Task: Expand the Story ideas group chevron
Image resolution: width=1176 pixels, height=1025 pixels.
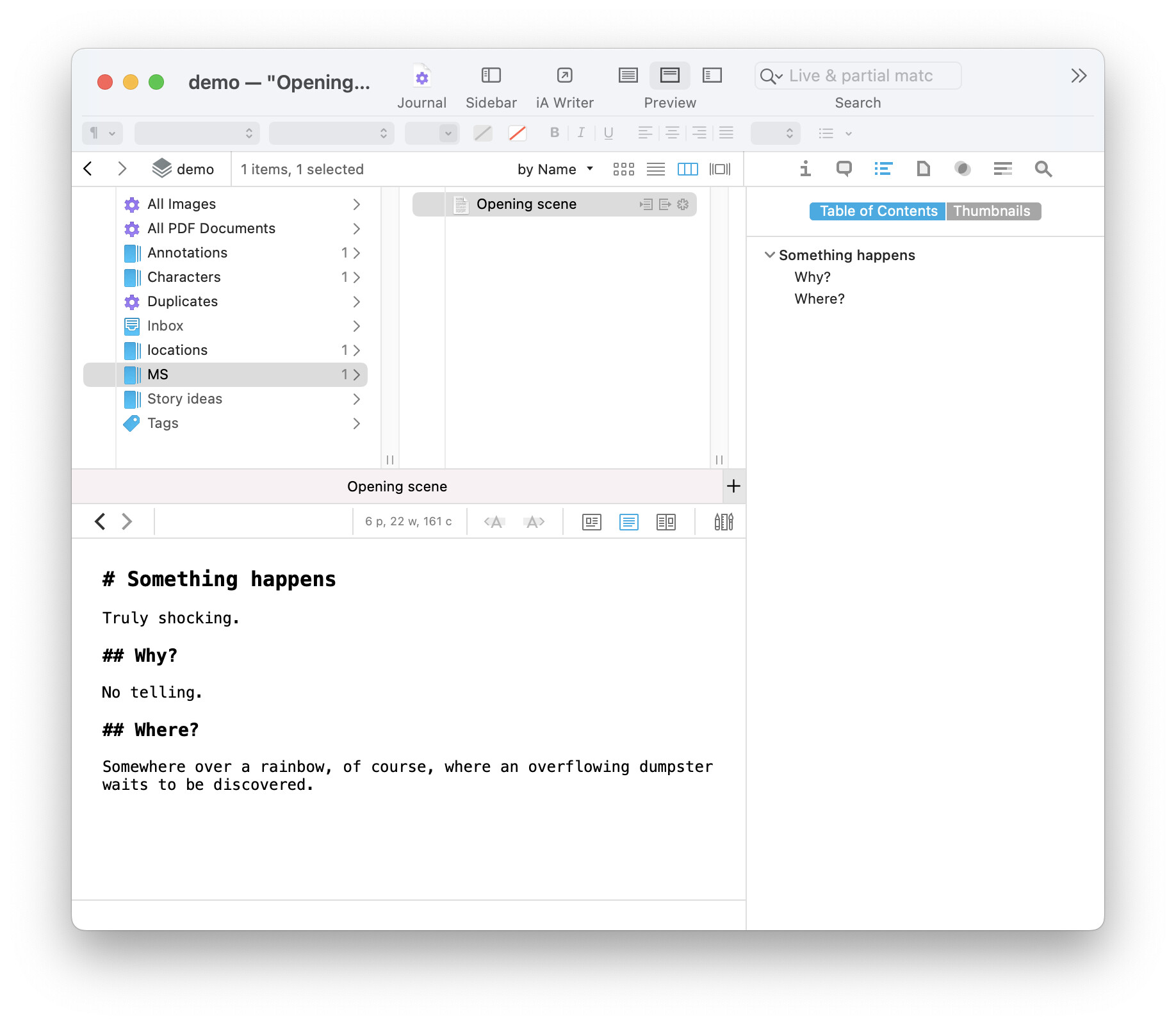Action: (357, 399)
